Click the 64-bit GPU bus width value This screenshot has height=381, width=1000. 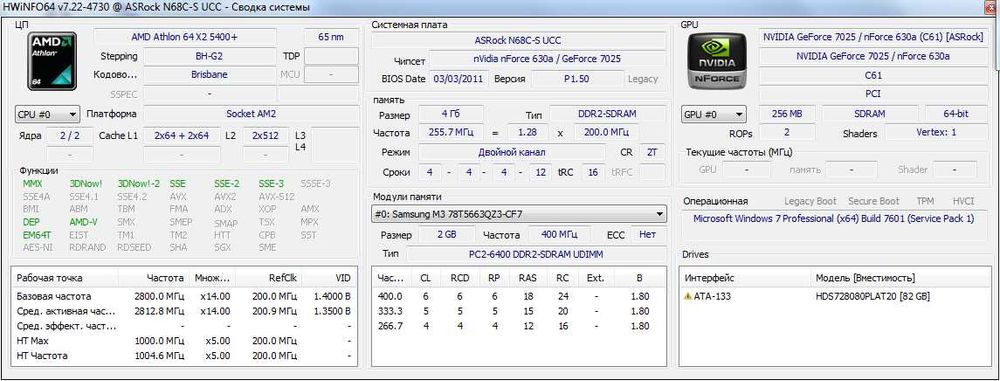[955, 114]
